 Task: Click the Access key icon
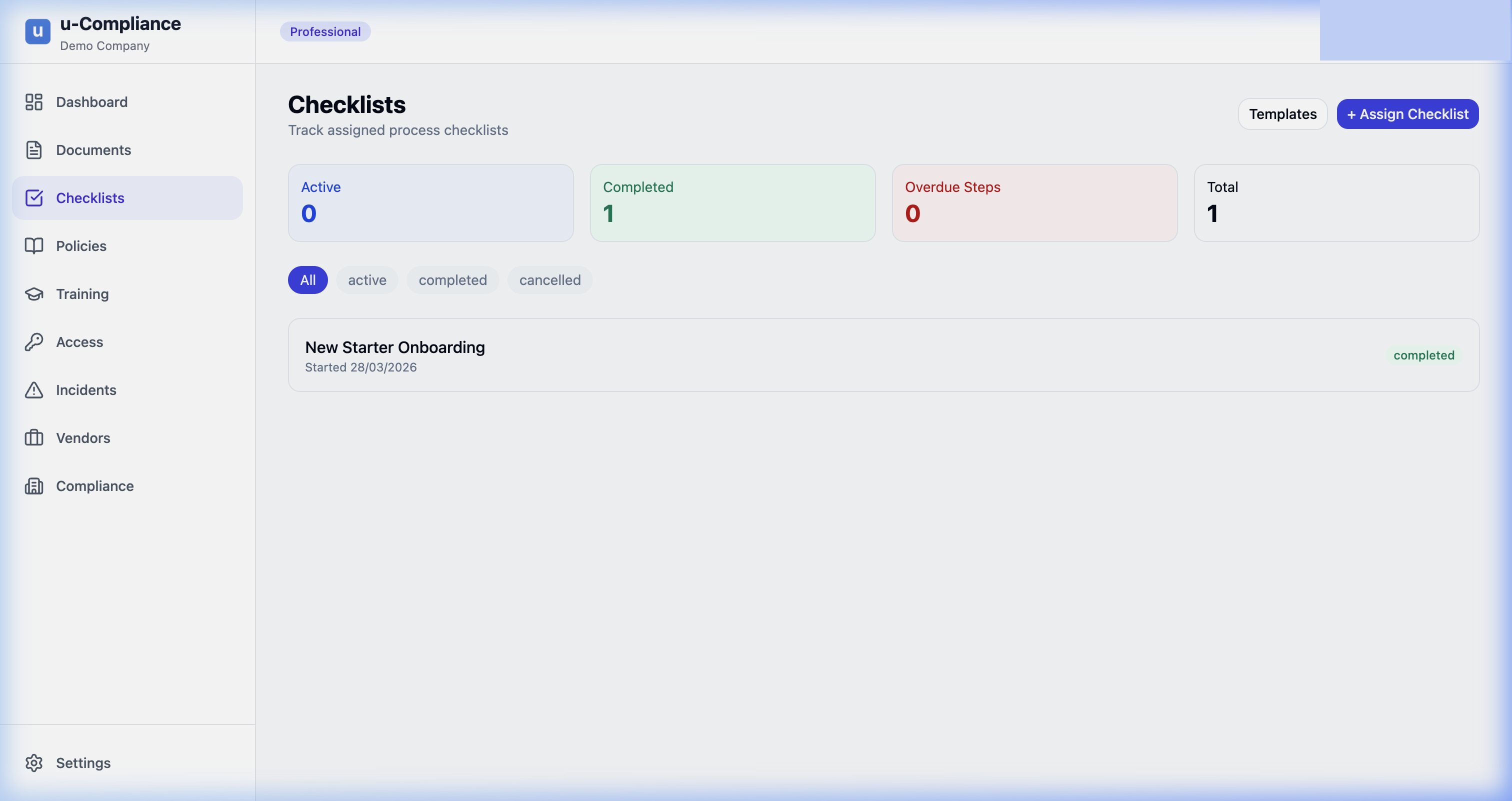point(33,341)
